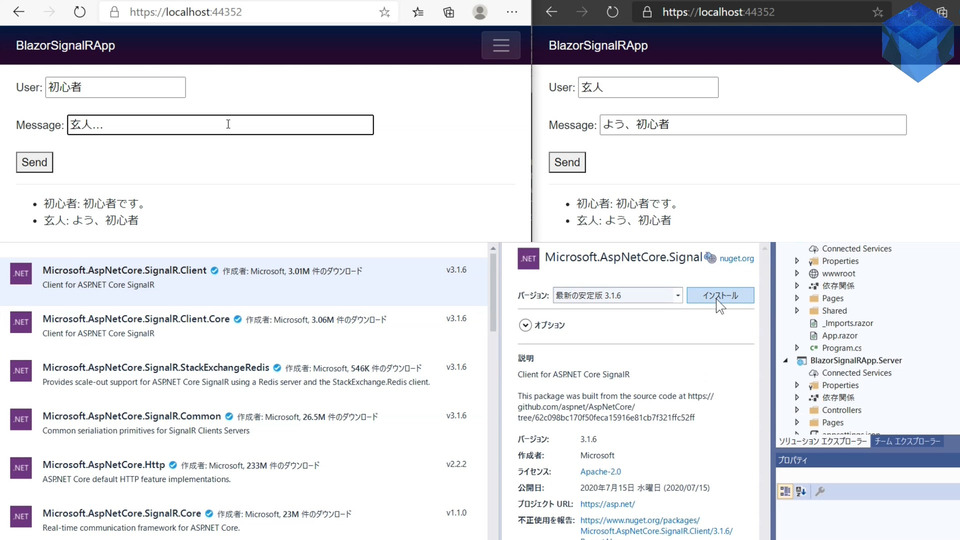This screenshot has height=540, width=960.
Task: Expand wwwroot folder node
Action: 797,273
